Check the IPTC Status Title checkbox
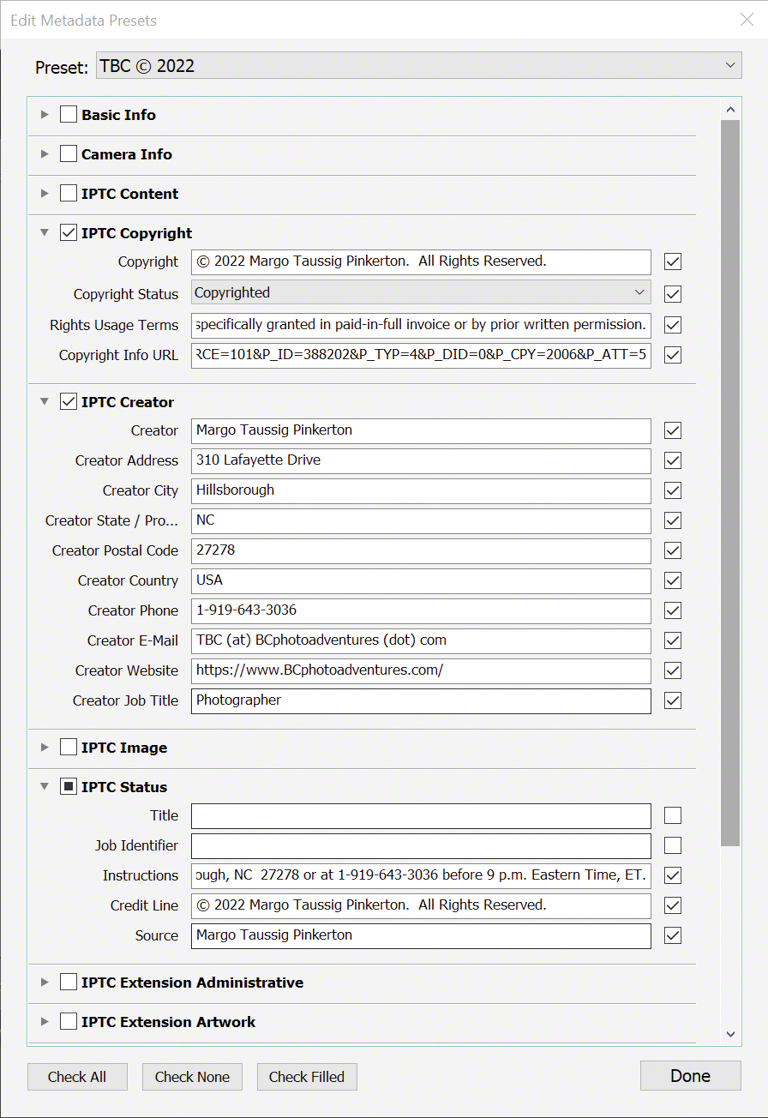The height and width of the screenshot is (1118, 768). [672, 815]
